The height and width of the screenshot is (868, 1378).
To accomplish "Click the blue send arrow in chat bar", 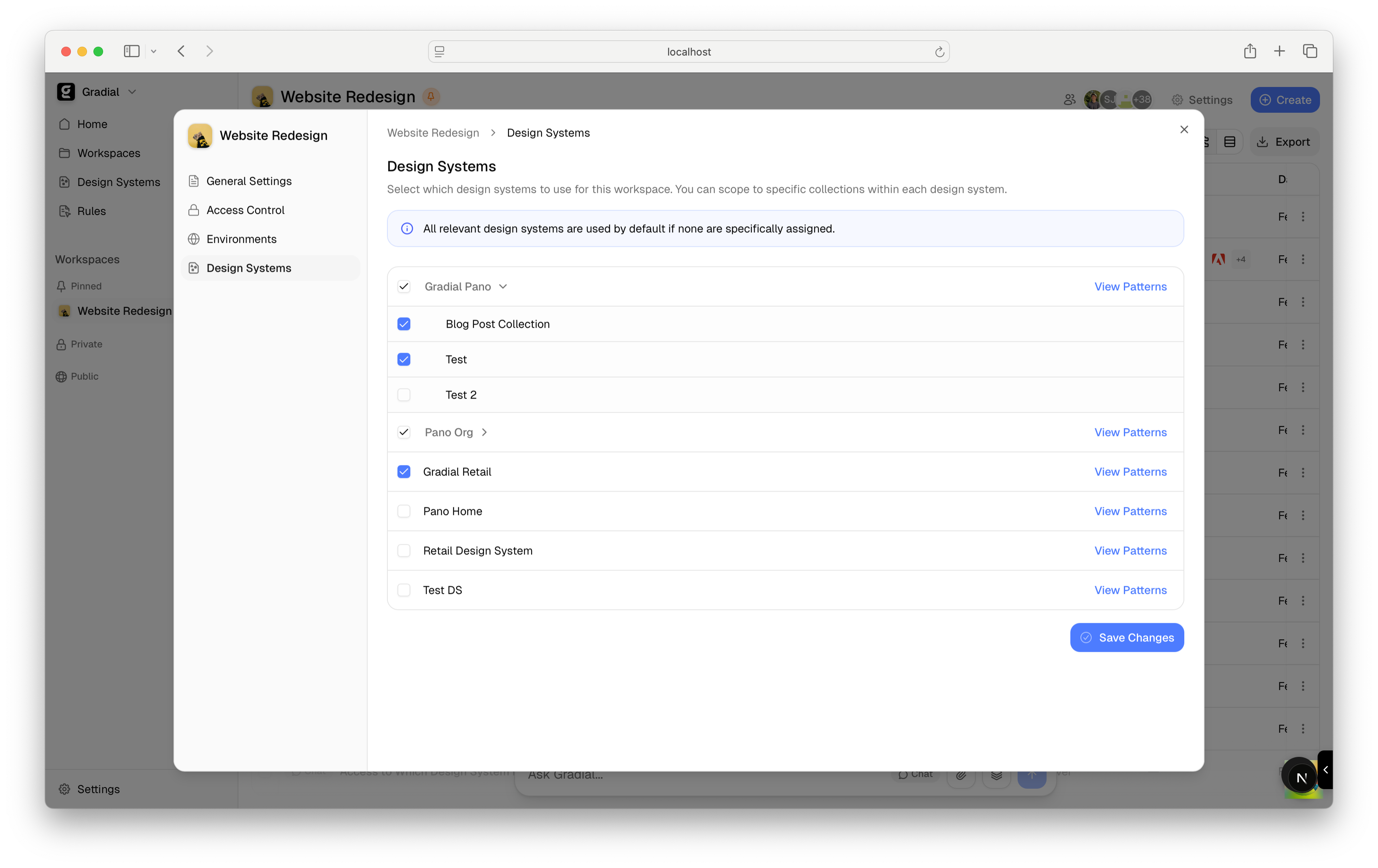I will pyautogui.click(x=1032, y=776).
